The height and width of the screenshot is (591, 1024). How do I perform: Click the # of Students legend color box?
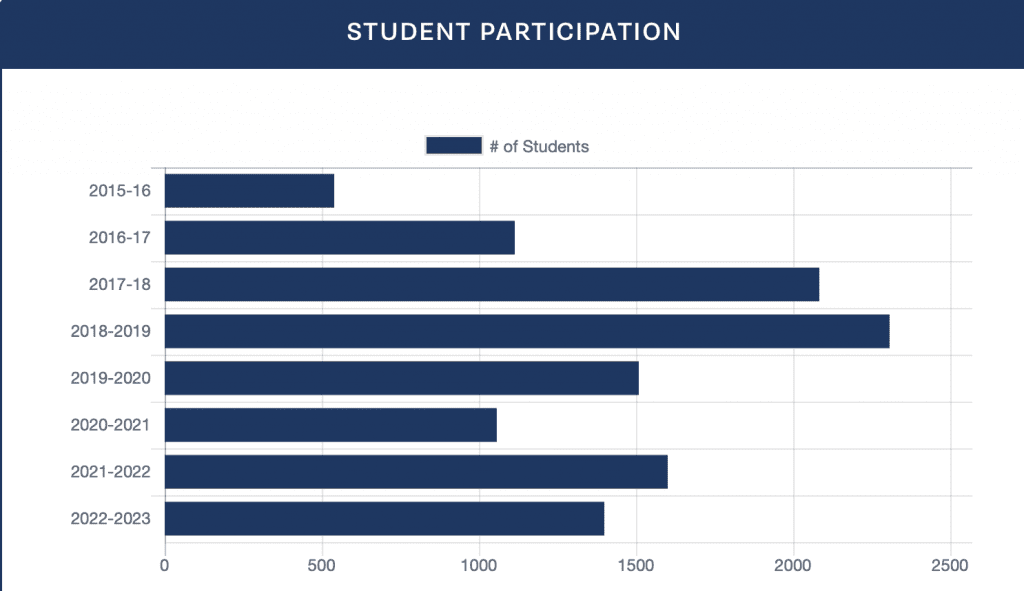pos(454,146)
